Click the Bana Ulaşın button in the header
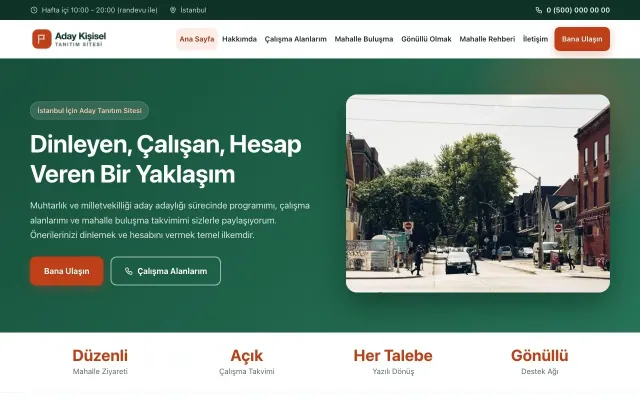 [x=582, y=39]
